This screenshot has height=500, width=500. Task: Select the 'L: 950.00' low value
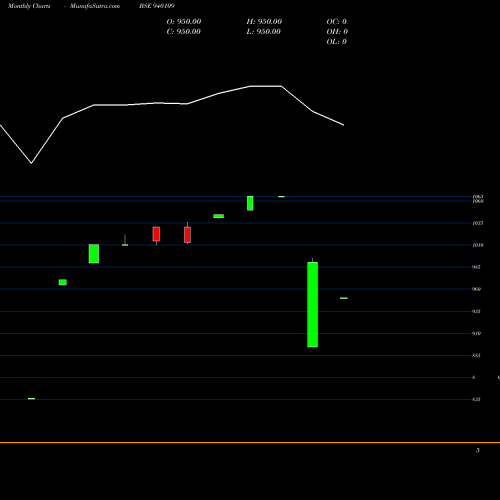tap(264, 32)
